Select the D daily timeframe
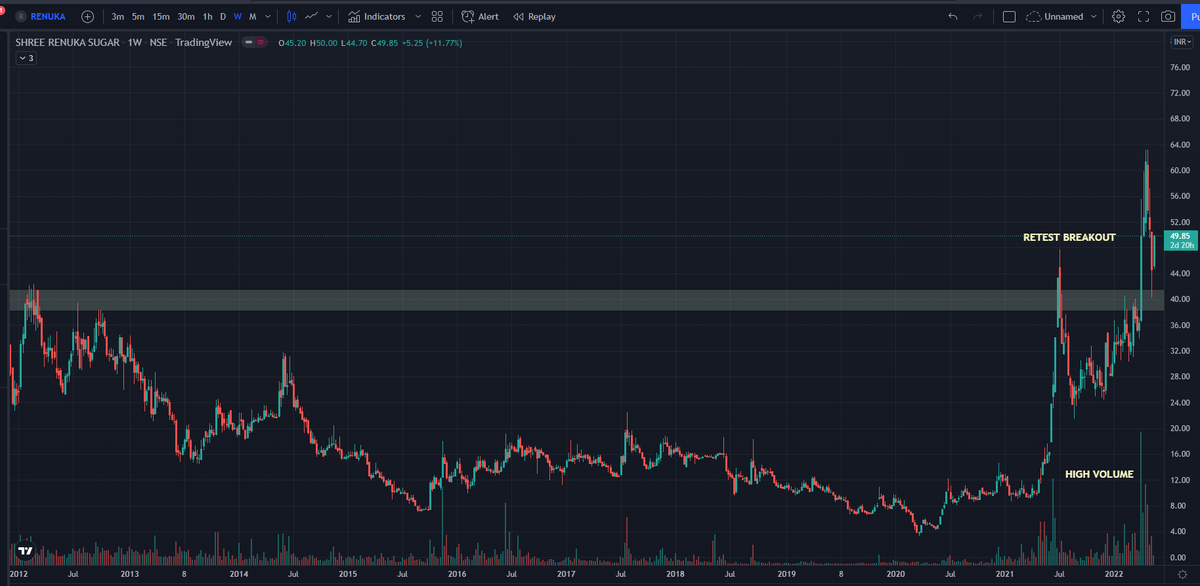This screenshot has width=1200, height=586. [223, 17]
